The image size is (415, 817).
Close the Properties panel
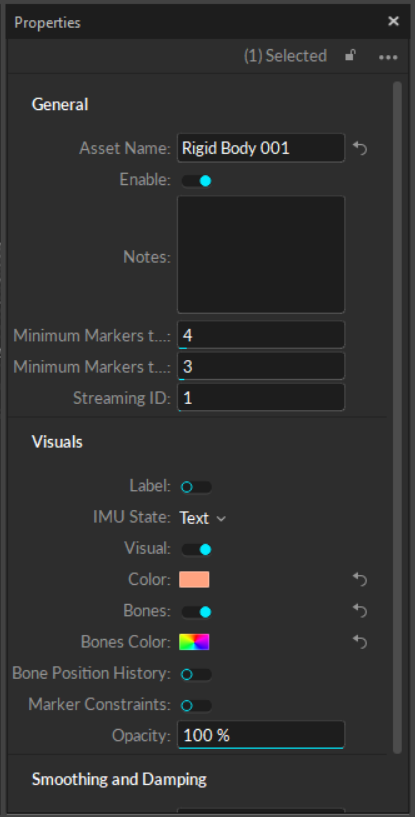(393, 21)
